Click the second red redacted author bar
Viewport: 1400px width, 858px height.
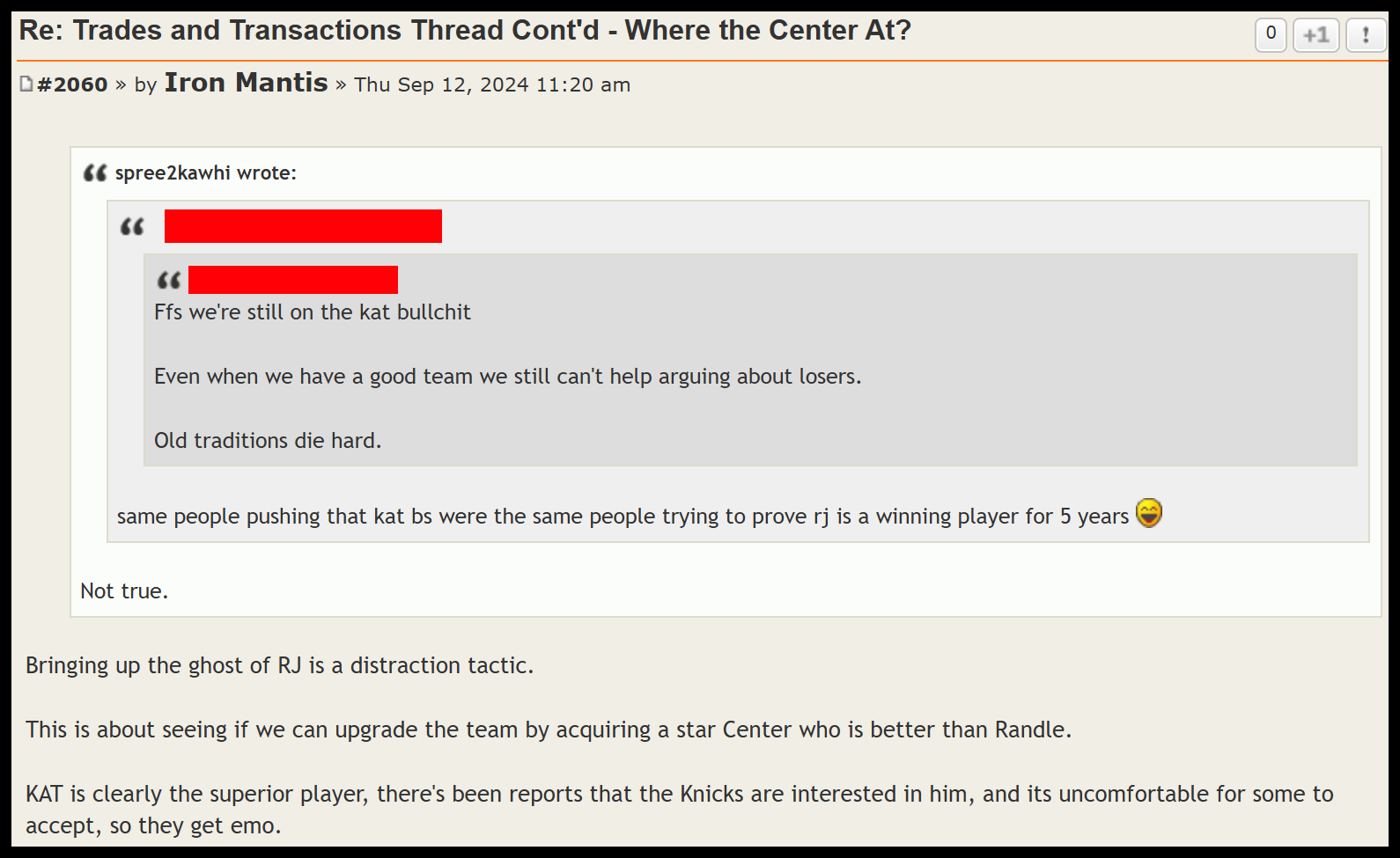tap(293, 280)
